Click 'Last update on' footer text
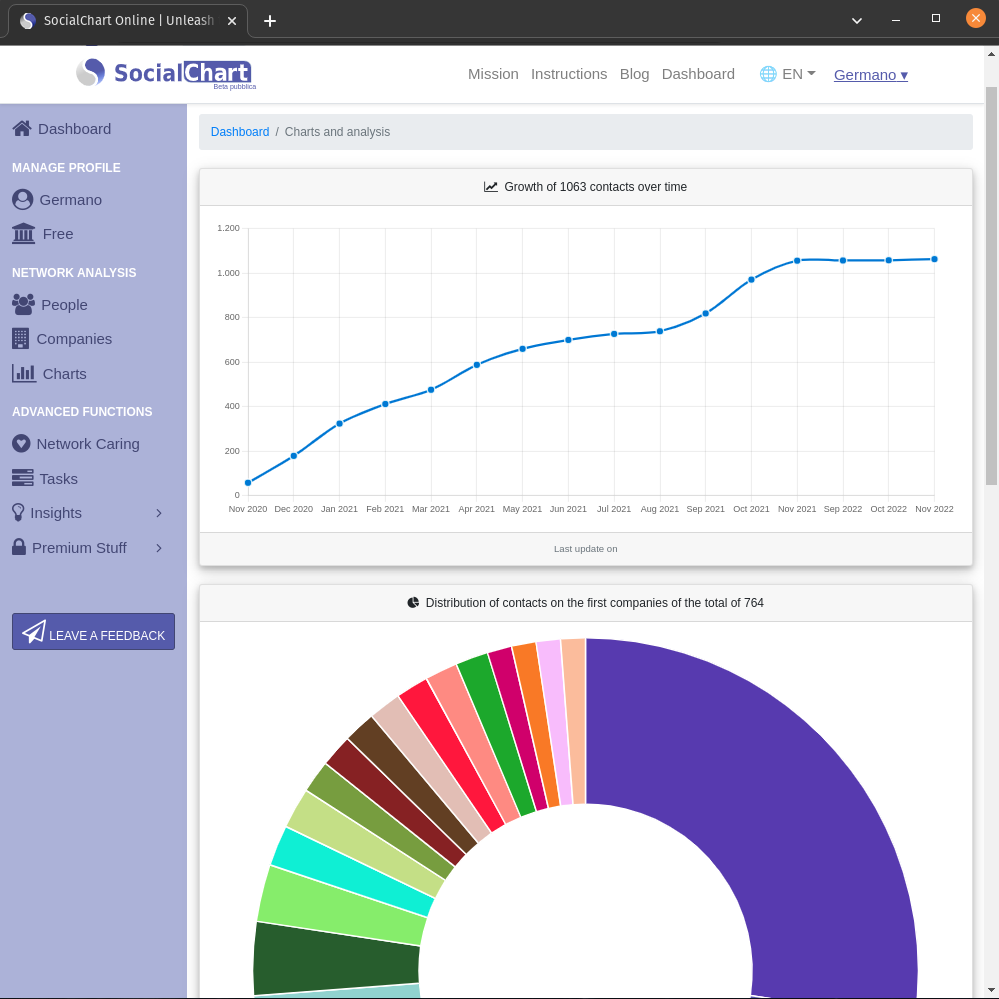999x999 pixels. pos(585,549)
